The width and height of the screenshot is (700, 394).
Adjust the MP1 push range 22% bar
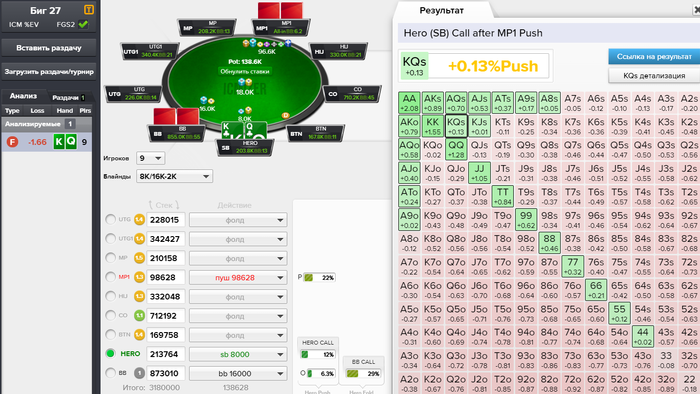[x=320, y=278]
